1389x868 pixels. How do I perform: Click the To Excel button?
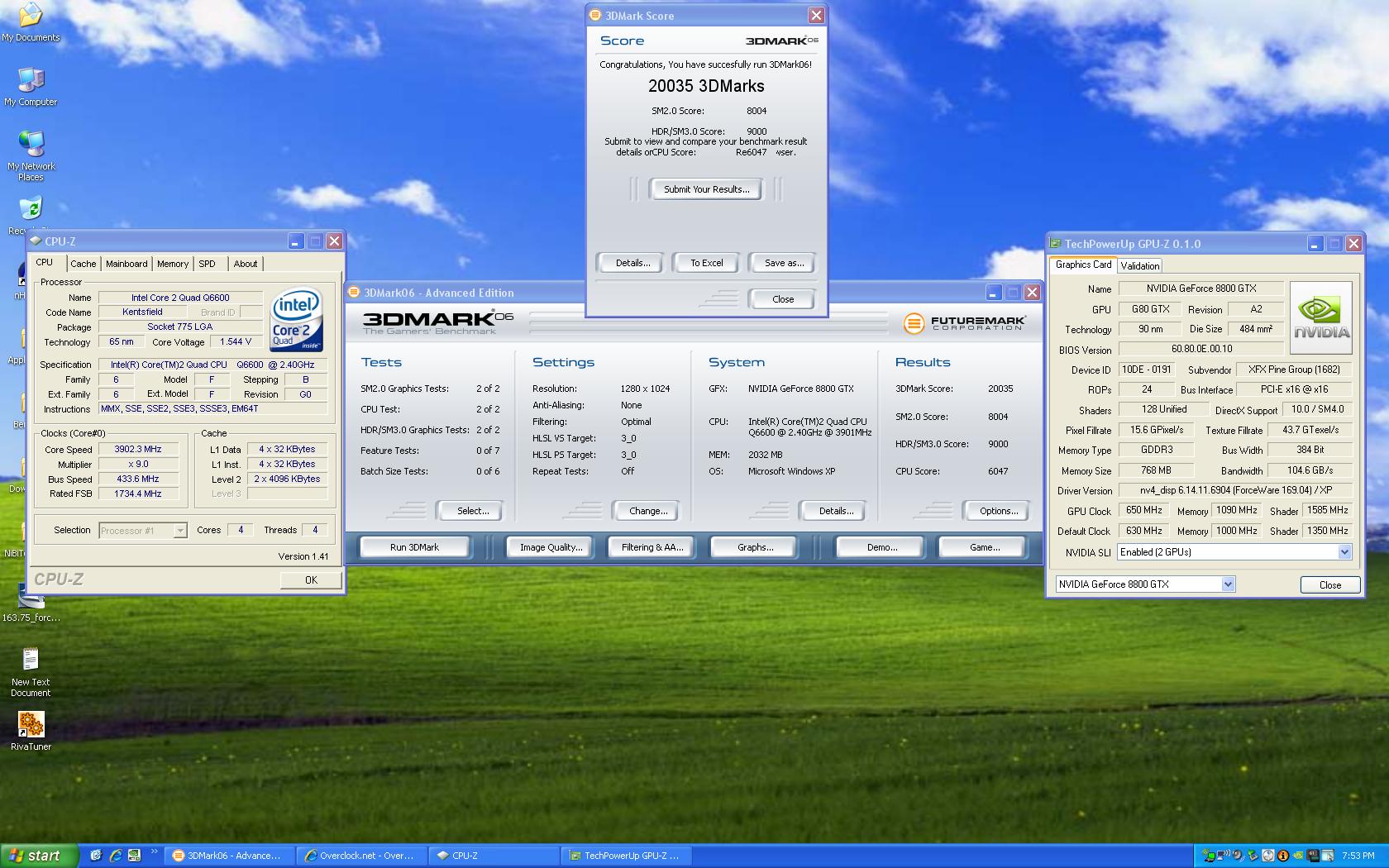coord(707,263)
